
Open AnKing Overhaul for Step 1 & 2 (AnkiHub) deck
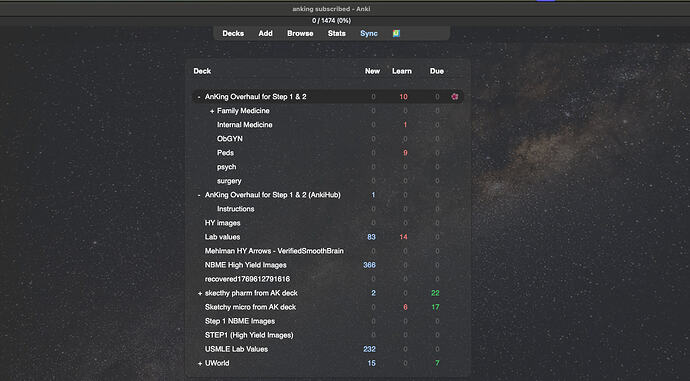click(273, 194)
